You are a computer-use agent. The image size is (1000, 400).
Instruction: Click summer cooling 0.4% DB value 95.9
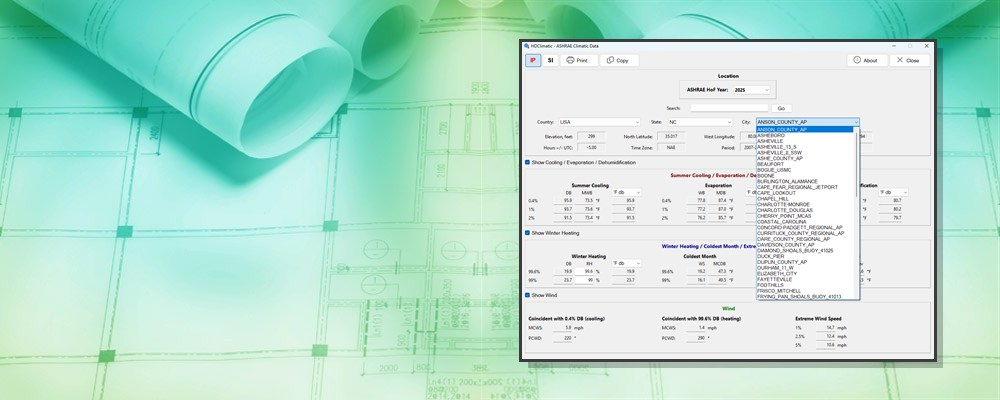[564, 200]
